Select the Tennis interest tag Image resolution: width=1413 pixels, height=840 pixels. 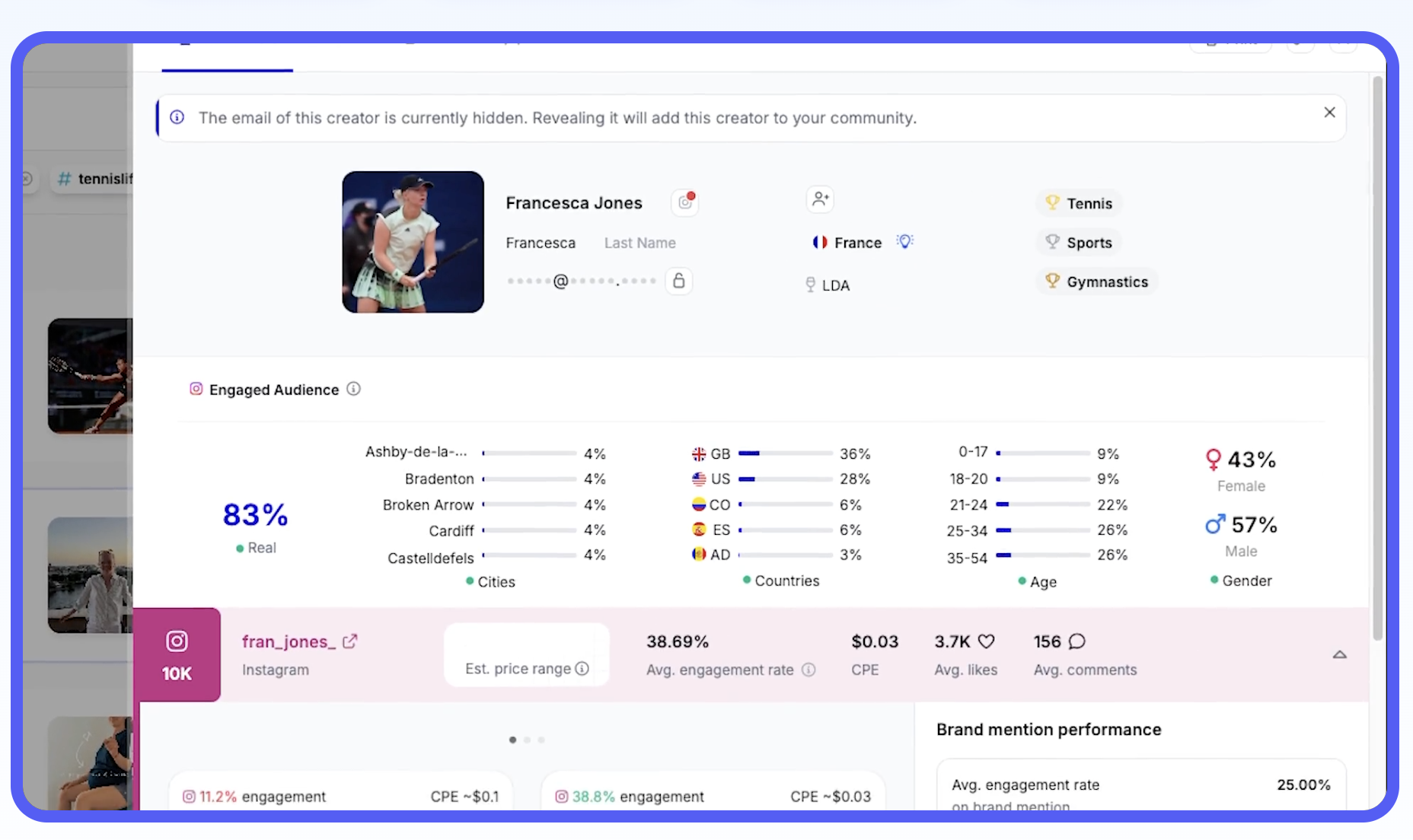click(1078, 203)
